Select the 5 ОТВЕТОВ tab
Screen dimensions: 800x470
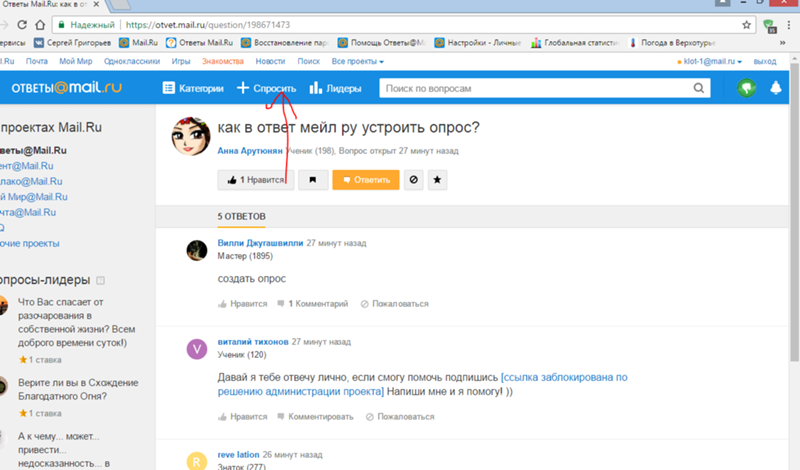(x=241, y=216)
